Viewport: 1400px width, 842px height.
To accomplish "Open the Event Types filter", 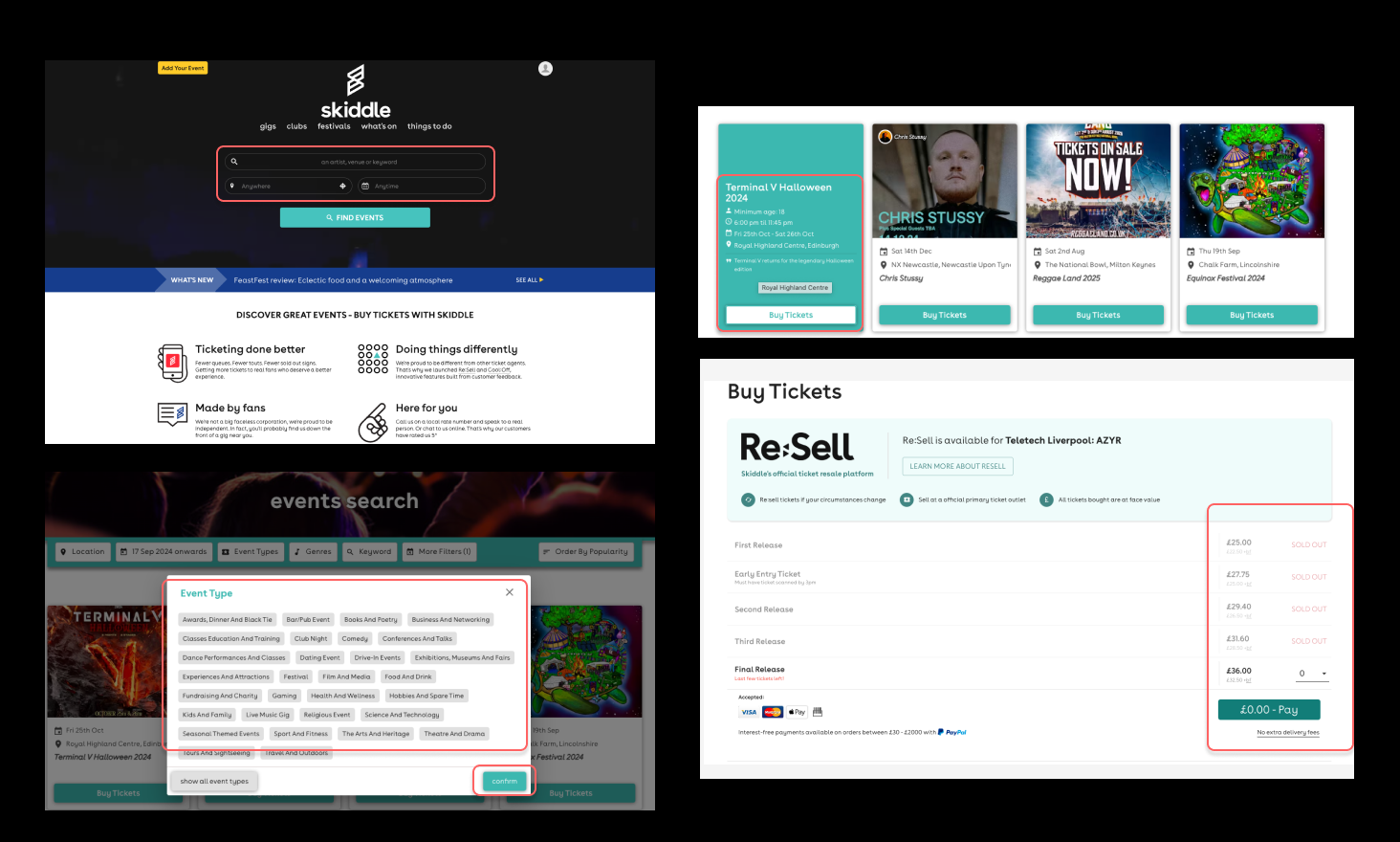I will (x=250, y=551).
